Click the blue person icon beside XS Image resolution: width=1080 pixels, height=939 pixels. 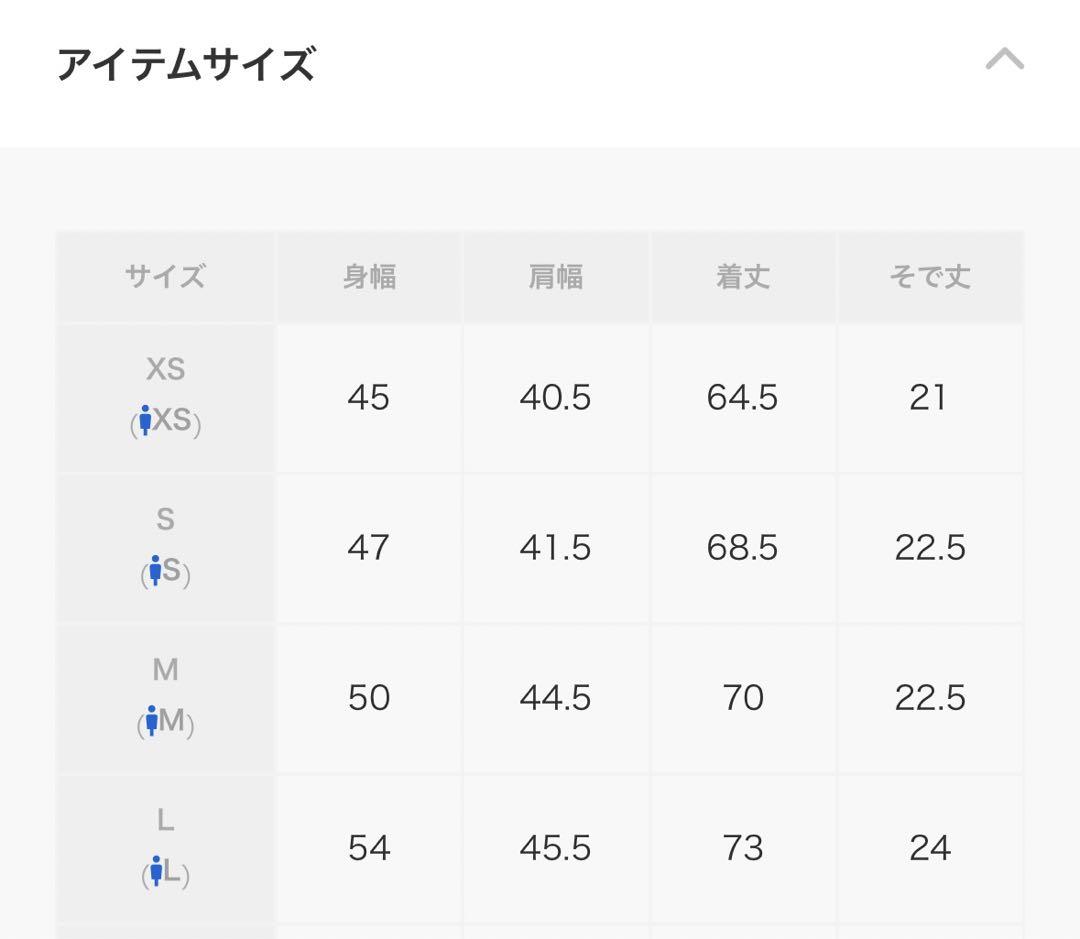click(x=145, y=420)
